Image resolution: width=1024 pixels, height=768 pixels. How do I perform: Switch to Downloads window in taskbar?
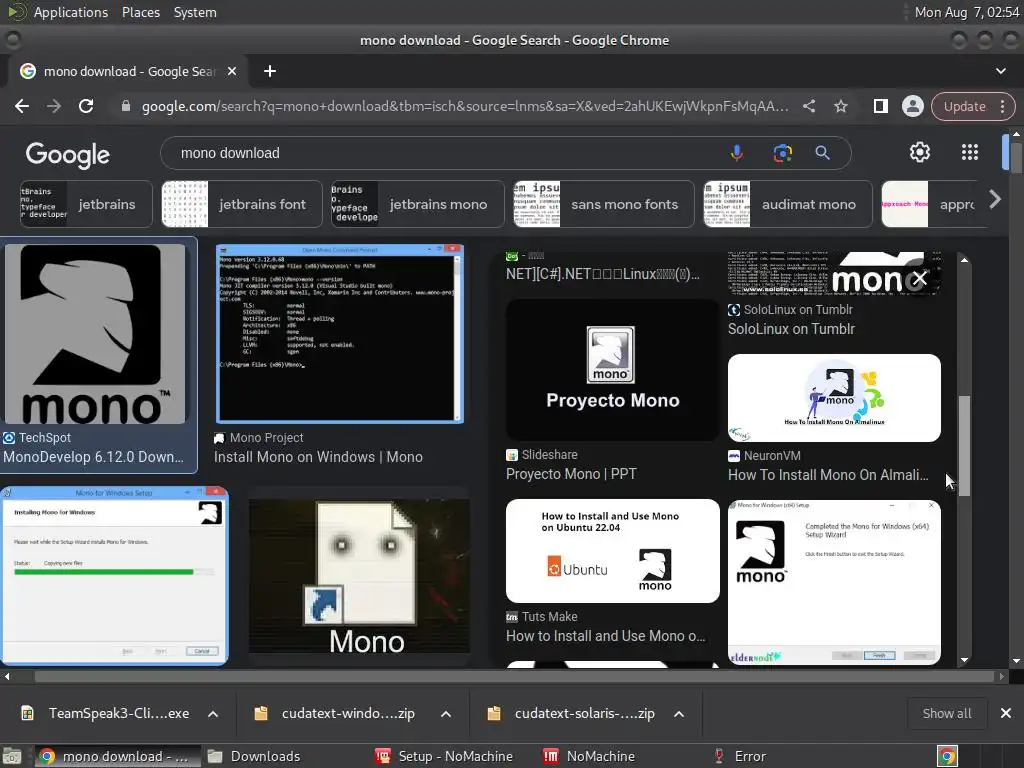[255, 756]
